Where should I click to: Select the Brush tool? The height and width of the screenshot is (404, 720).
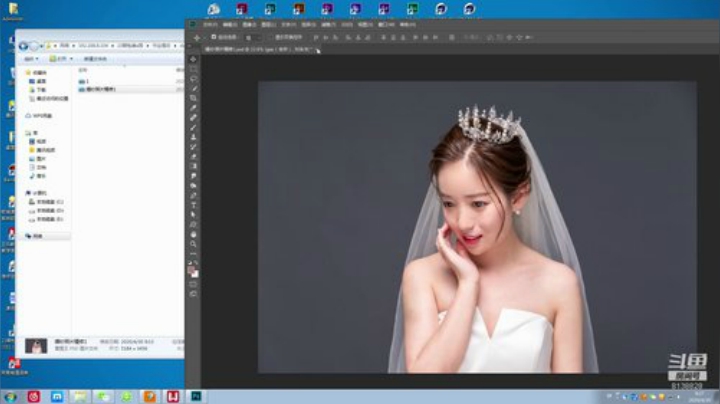coord(193,127)
